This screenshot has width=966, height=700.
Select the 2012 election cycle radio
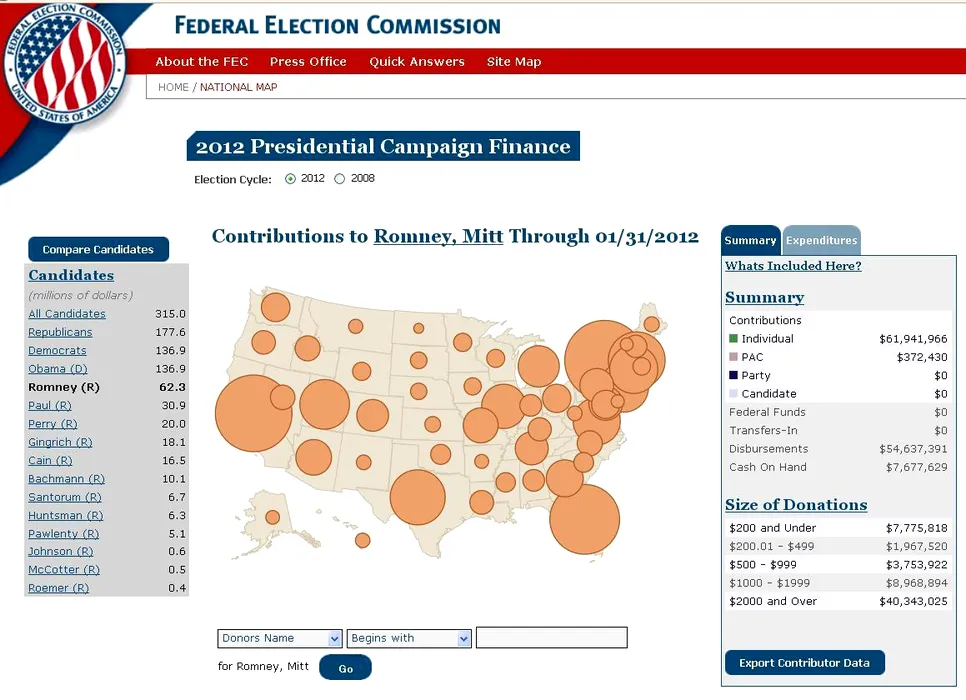[x=290, y=179]
